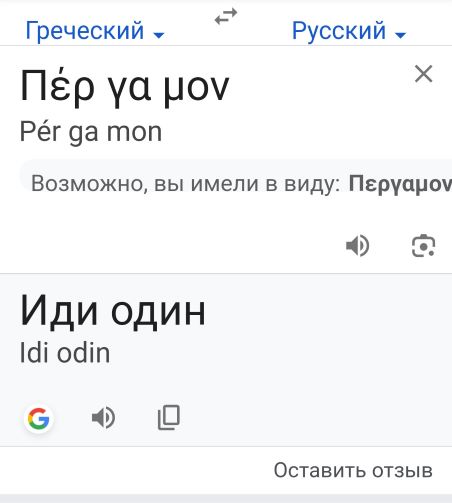
Task: Open the Русский target language dropdown
Action: click(x=349, y=31)
